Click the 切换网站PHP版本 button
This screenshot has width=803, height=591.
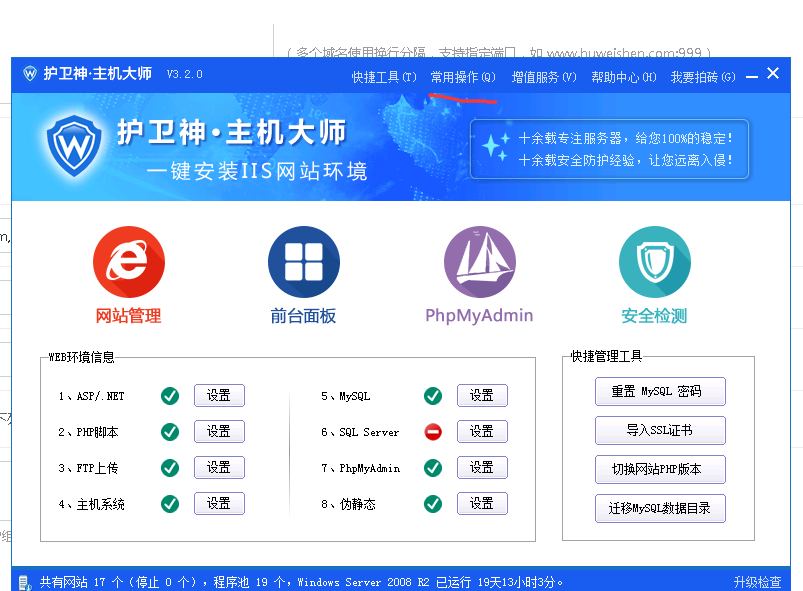(660, 469)
